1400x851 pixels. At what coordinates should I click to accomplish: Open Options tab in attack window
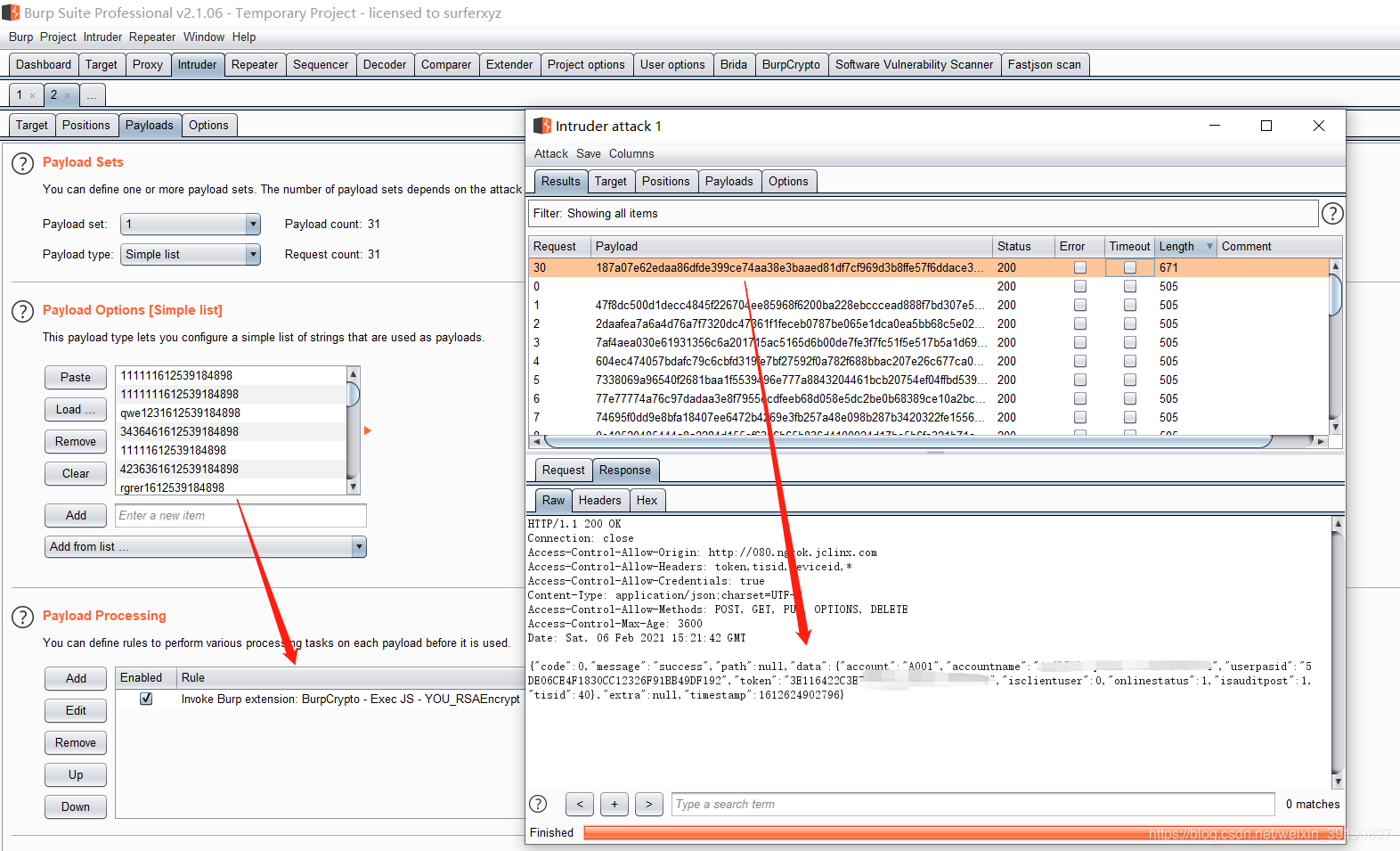coord(788,181)
